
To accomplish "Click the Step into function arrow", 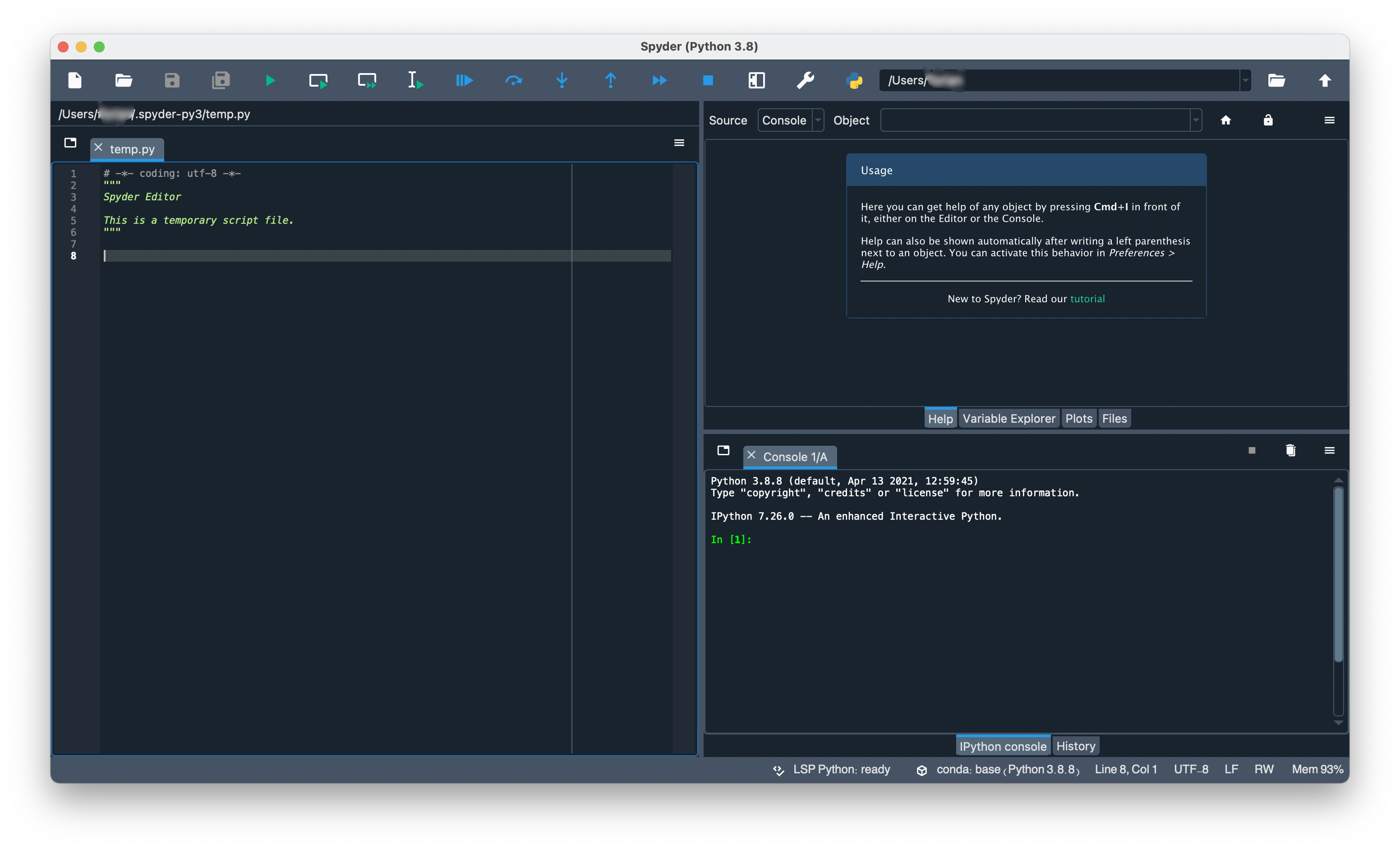I will tap(562, 80).
